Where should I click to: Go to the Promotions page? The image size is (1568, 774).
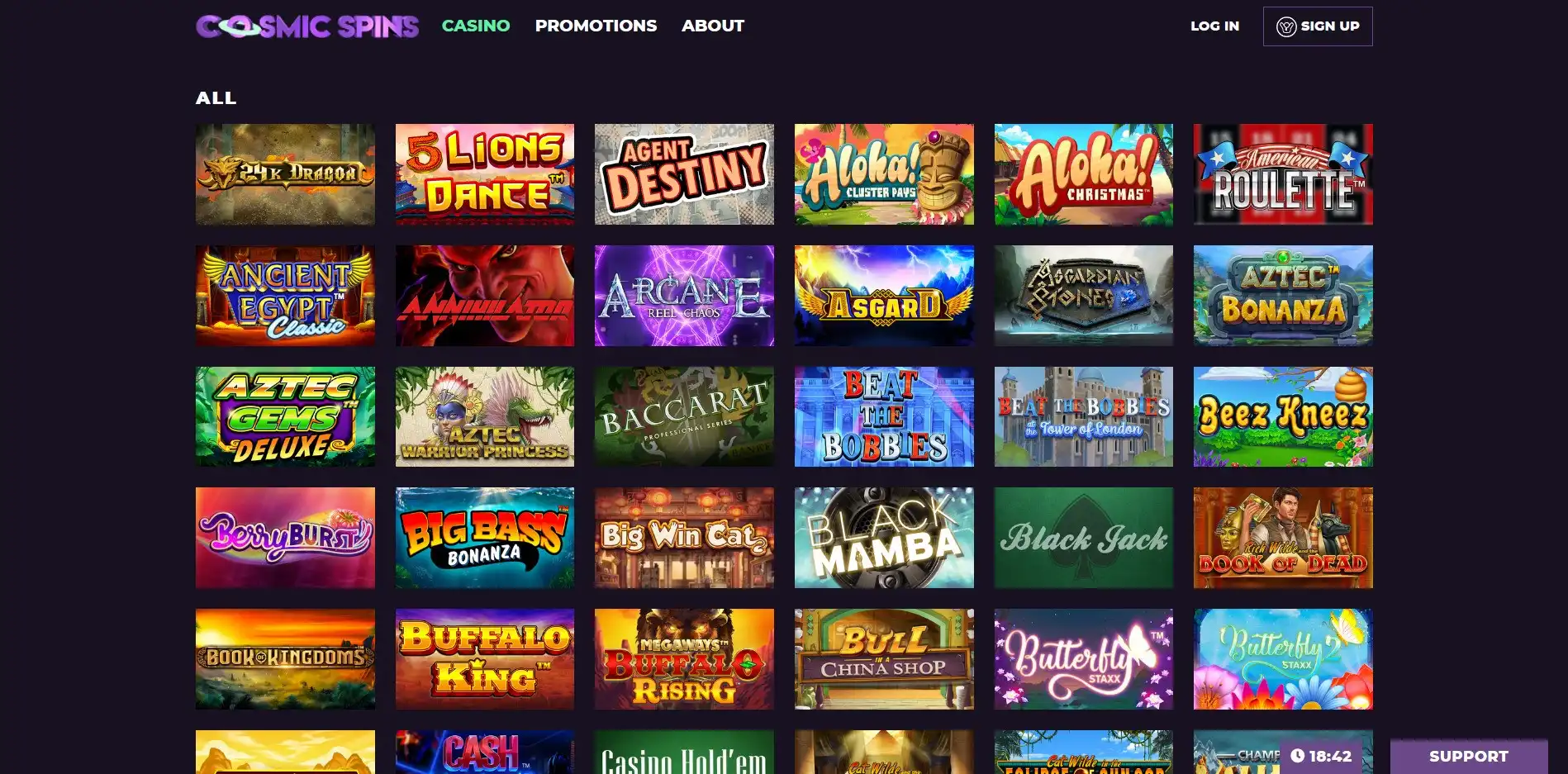pyautogui.click(x=596, y=26)
